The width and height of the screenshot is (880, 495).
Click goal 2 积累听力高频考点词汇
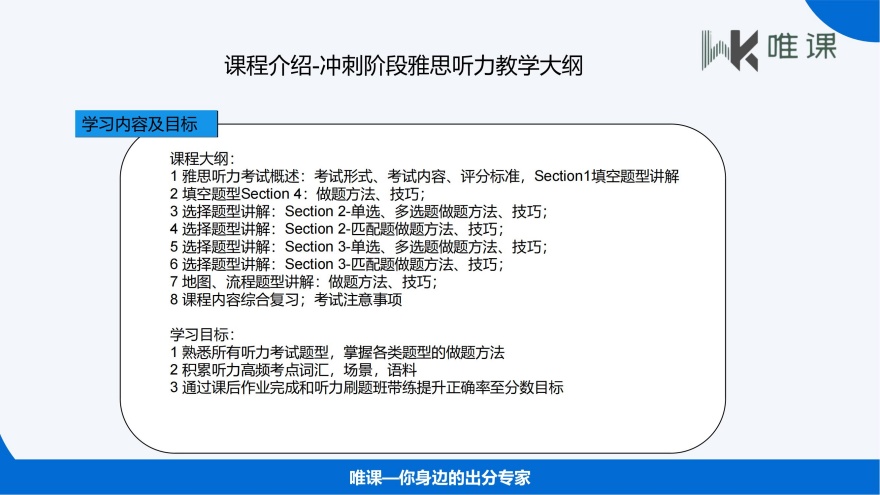(294, 370)
